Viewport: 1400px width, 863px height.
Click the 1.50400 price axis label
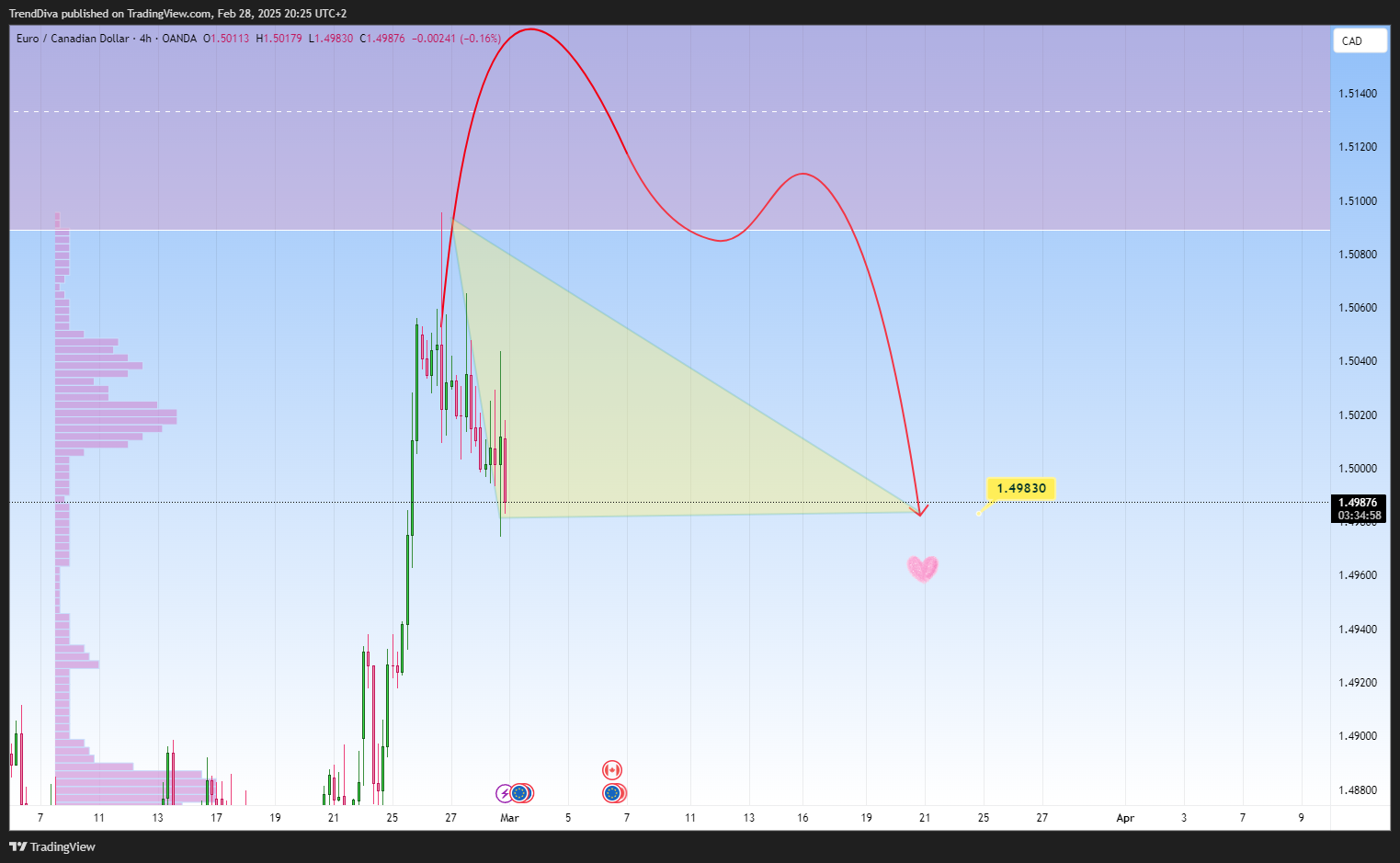tap(1358, 361)
